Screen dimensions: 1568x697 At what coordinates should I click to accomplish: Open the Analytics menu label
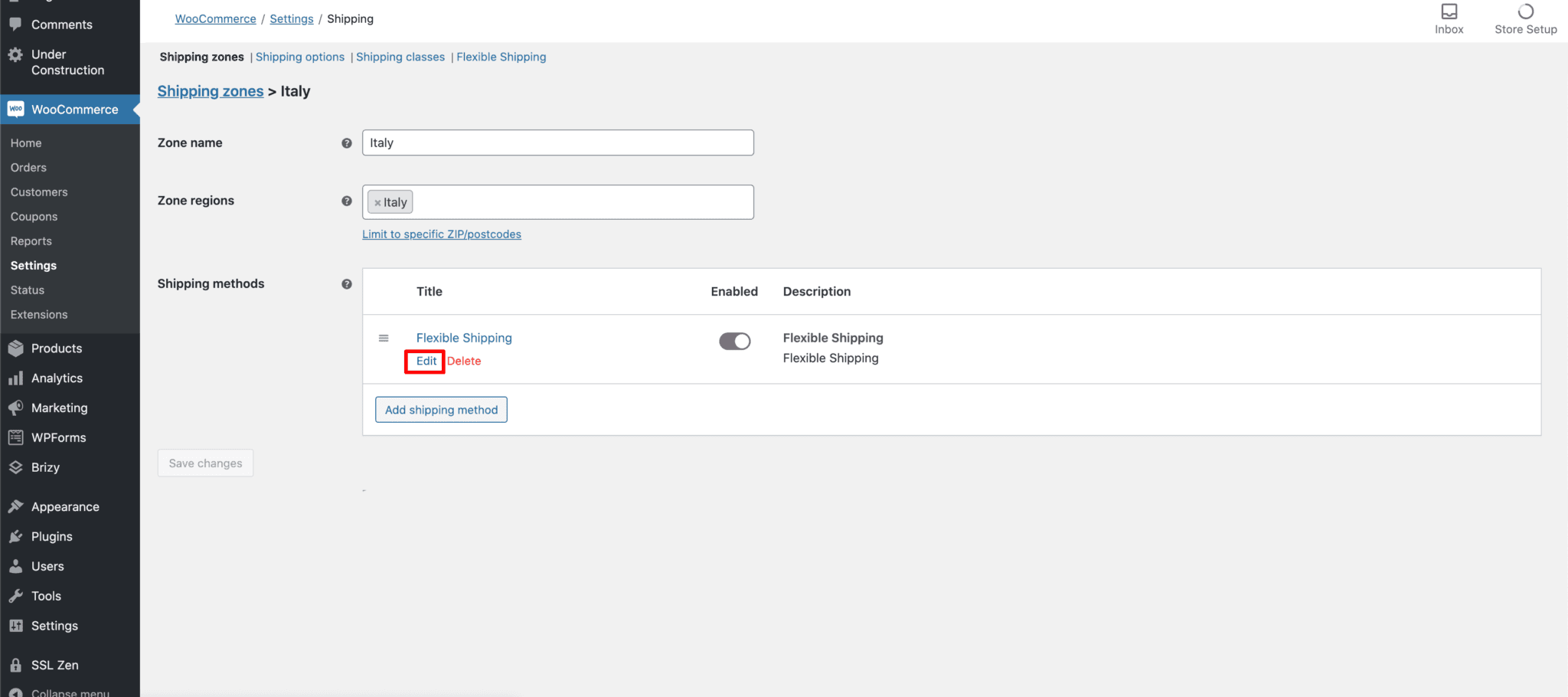57,378
